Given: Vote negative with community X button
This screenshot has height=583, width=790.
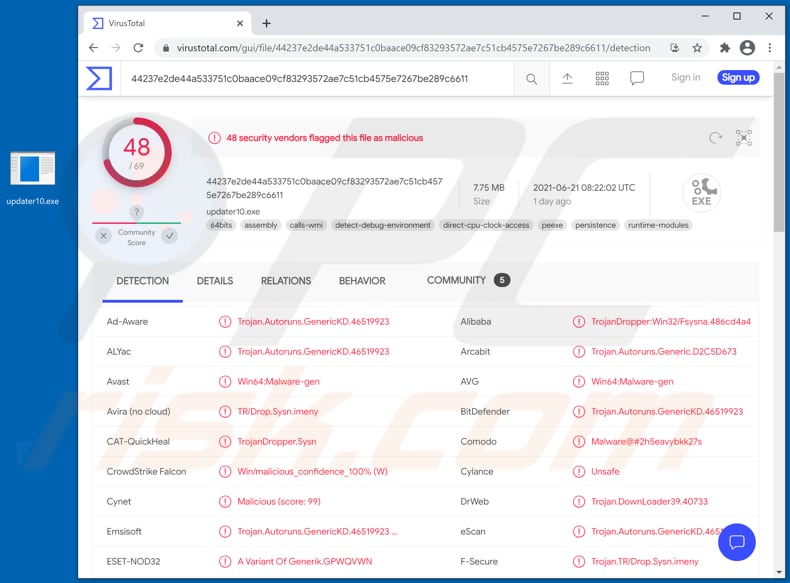Looking at the screenshot, I should pyautogui.click(x=103, y=235).
